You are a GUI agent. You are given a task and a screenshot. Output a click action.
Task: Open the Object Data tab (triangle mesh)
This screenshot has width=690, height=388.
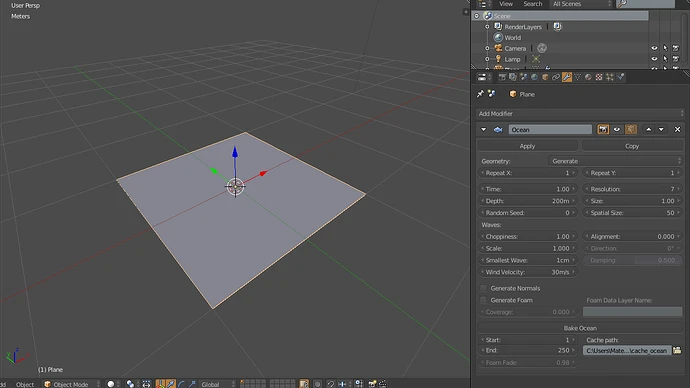tap(577, 77)
